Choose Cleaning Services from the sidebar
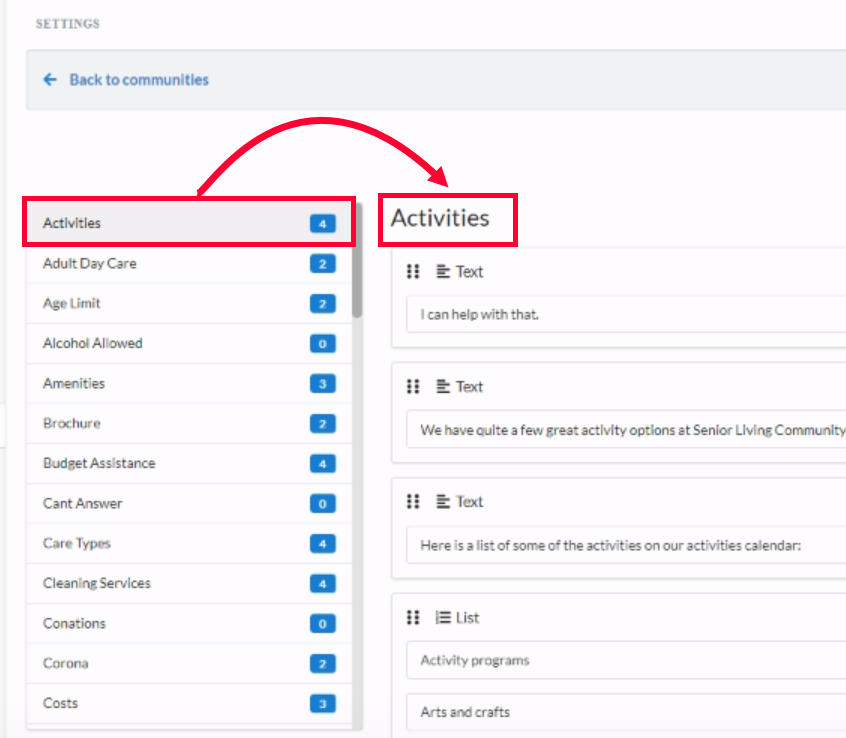846x738 pixels. click(x=97, y=584)
